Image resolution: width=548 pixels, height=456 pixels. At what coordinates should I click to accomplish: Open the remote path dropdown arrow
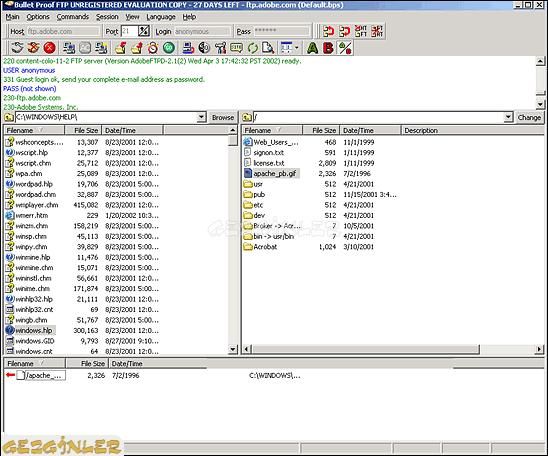509,117
